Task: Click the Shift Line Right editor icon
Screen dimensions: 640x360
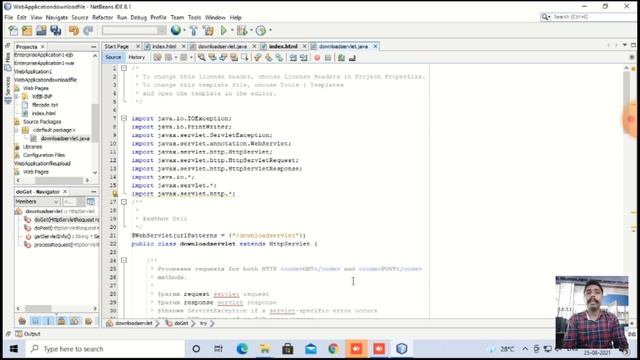Action: [x=304, y=58]
